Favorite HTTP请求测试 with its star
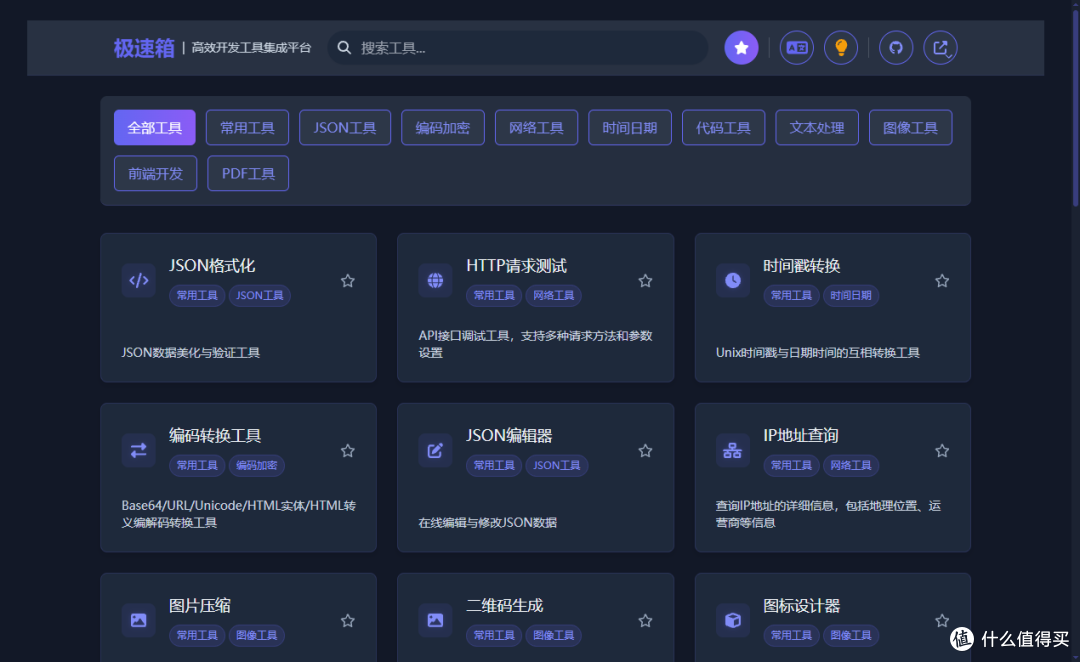1080x662 pixels. pyautogui.click(x=645, y=281)
